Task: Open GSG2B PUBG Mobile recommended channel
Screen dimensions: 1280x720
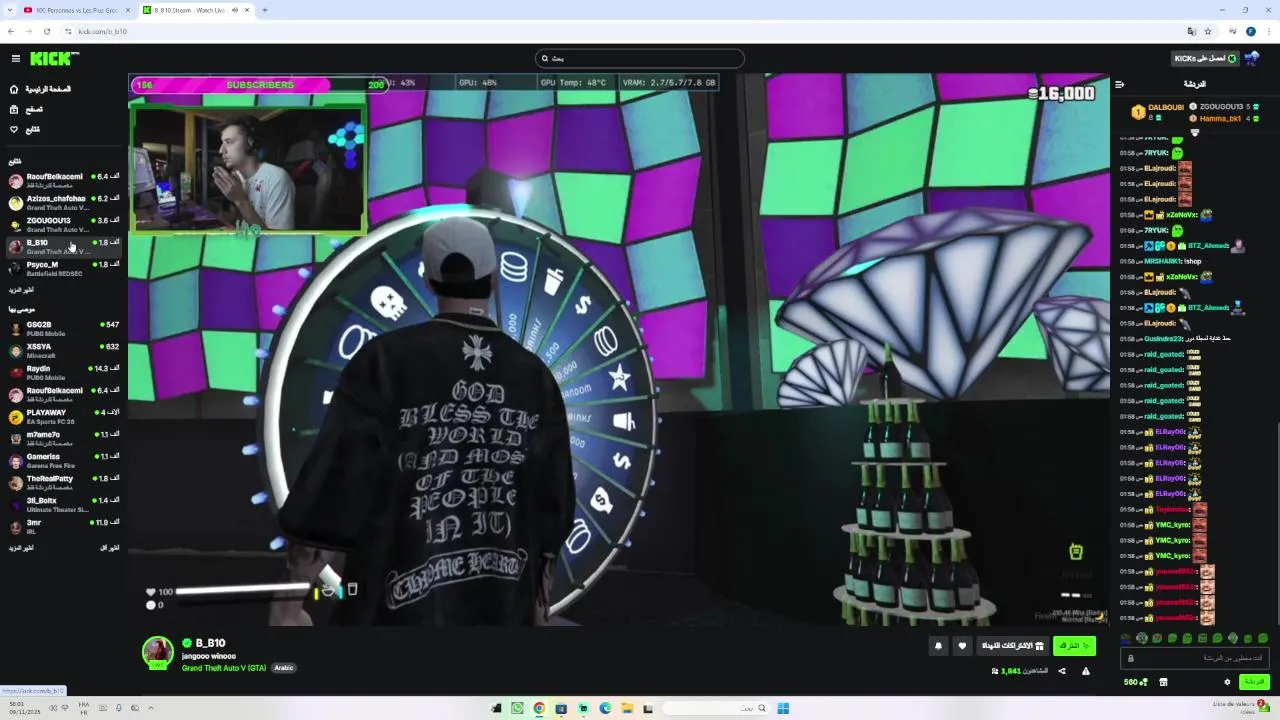Action: pyautogui.click(x=64, y=328)
